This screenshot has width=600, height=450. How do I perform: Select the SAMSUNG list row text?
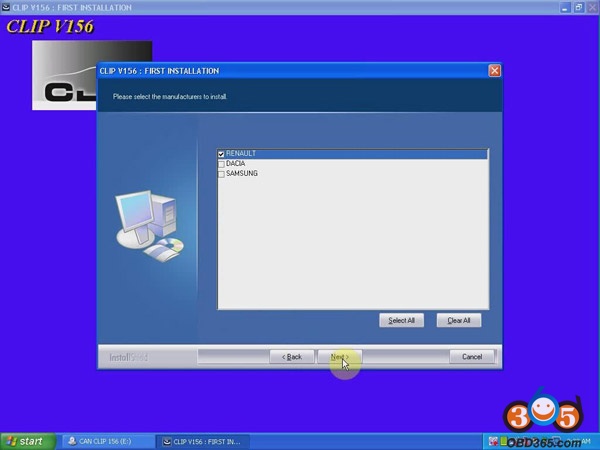pyautogui.click(x=241, y=173)
